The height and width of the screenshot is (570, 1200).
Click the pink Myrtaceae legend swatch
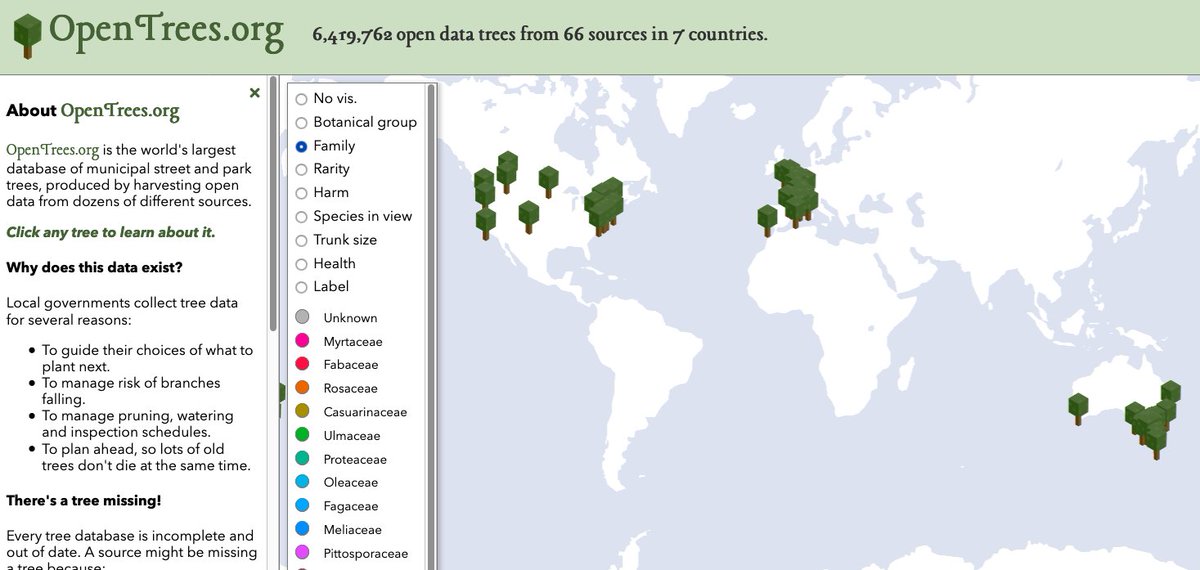click(x=303, y=341)
